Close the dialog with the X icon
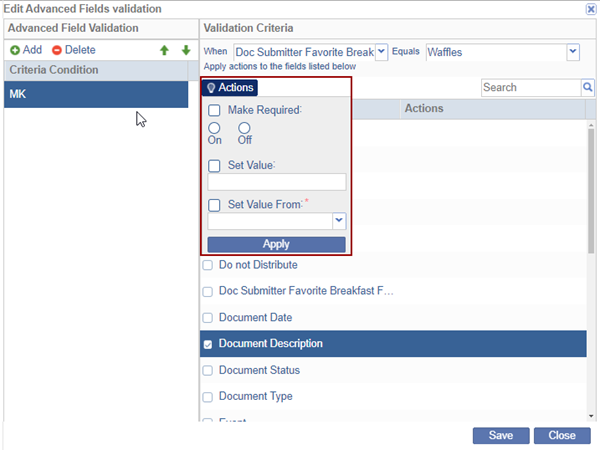Screen dimensions: 600x450 click(590, 8)
